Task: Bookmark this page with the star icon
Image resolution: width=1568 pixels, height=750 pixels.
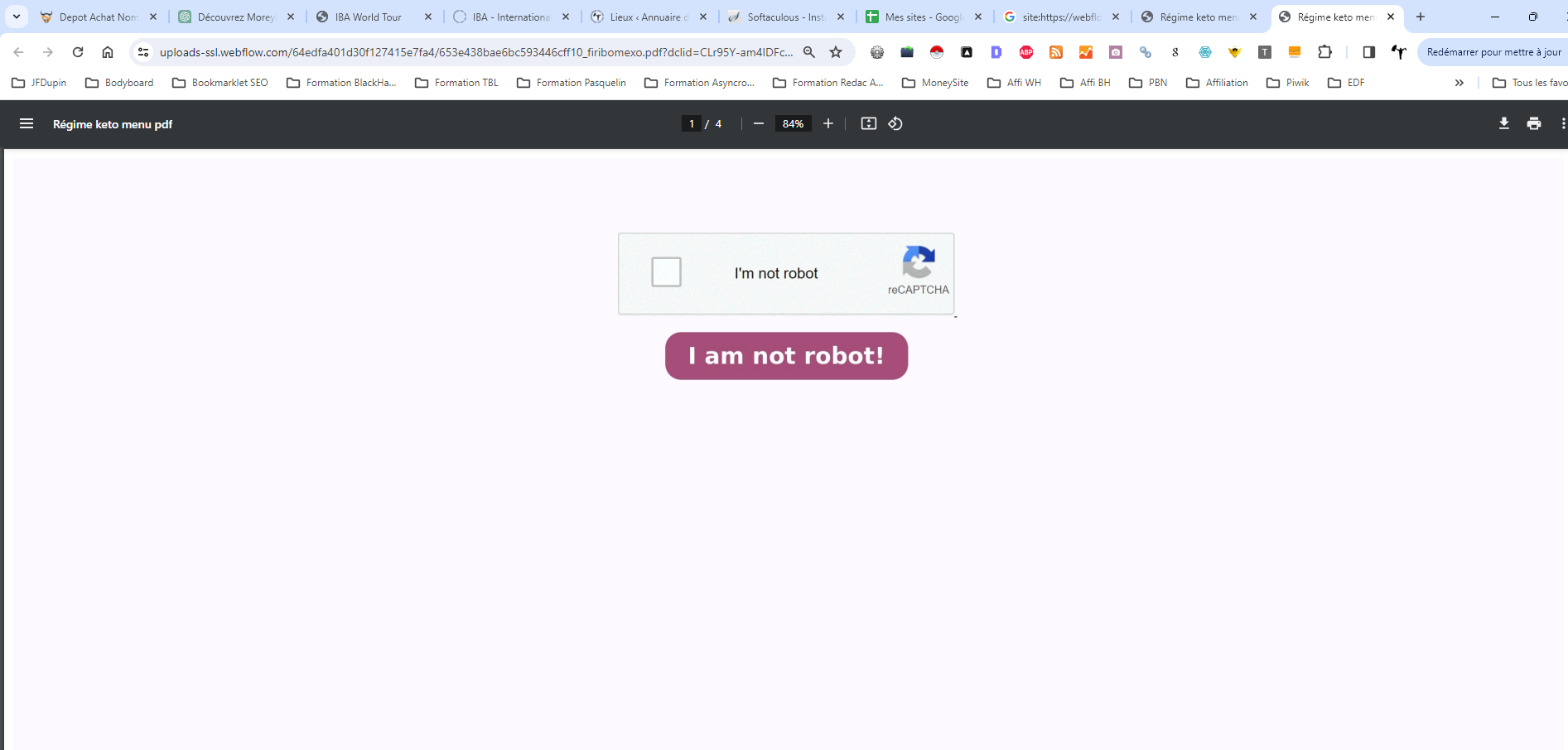Action: 836,52
